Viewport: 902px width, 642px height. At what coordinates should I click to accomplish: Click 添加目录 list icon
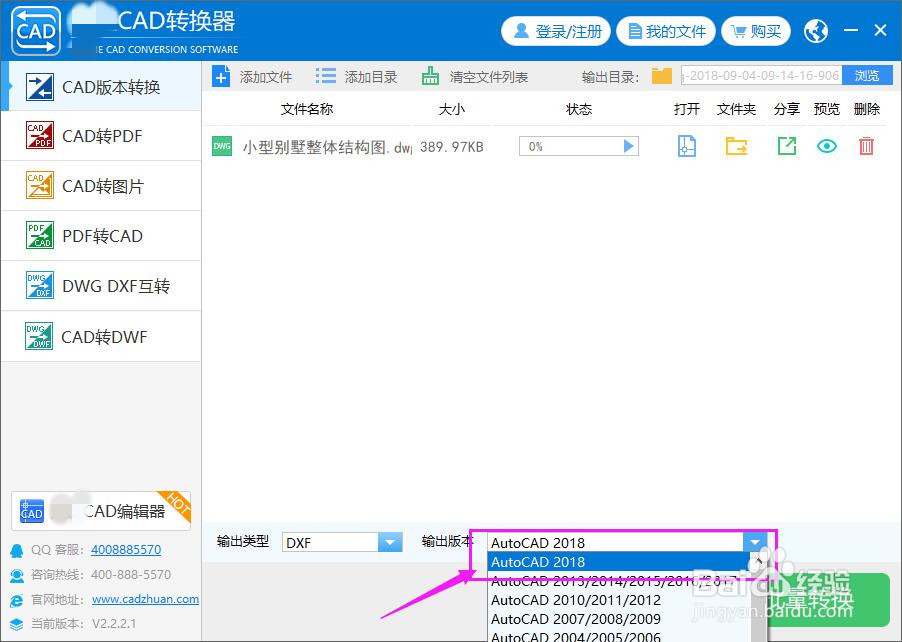click(x=326, y=76)
